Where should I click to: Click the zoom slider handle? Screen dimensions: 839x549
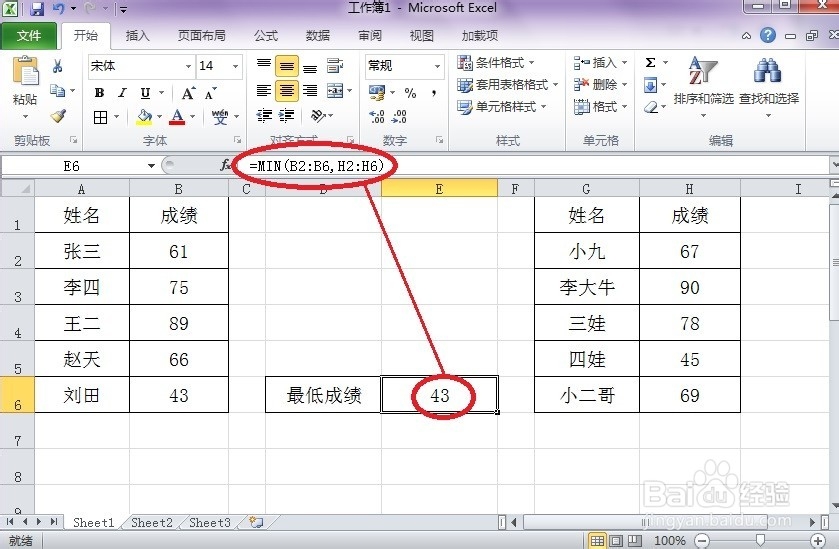(760, 540)
